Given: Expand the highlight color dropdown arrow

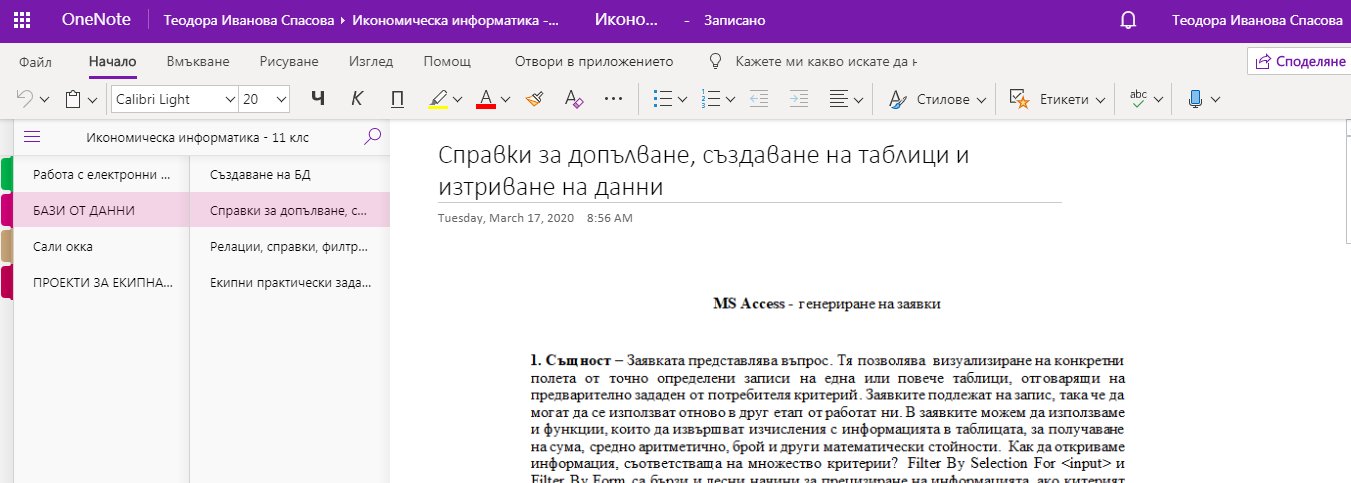Looking at the screenshot, I should coord(457,99).
